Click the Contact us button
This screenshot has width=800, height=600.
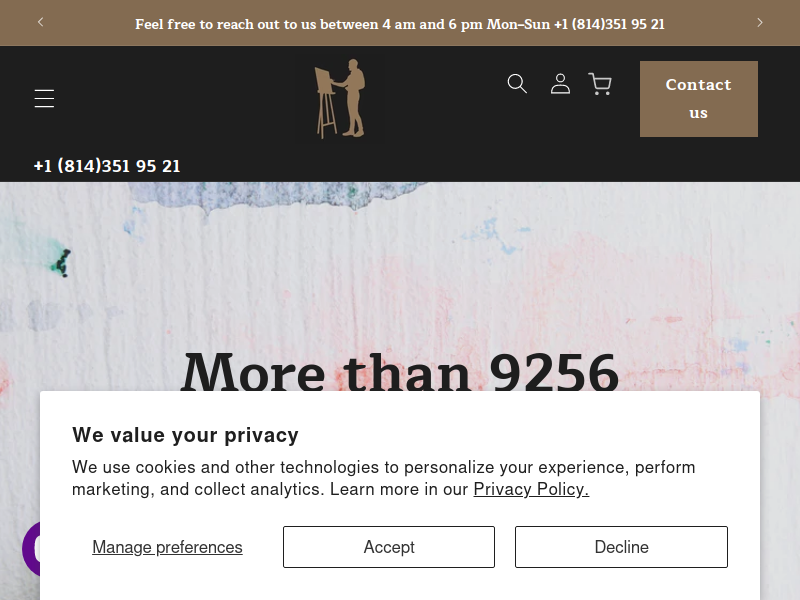pyautogui.click(x=698, y=99)
